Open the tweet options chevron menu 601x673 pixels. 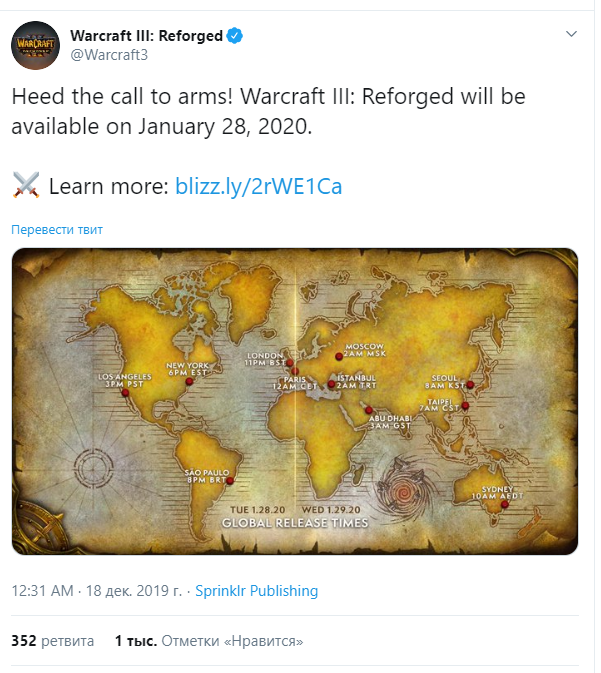(x=571, y=34)
